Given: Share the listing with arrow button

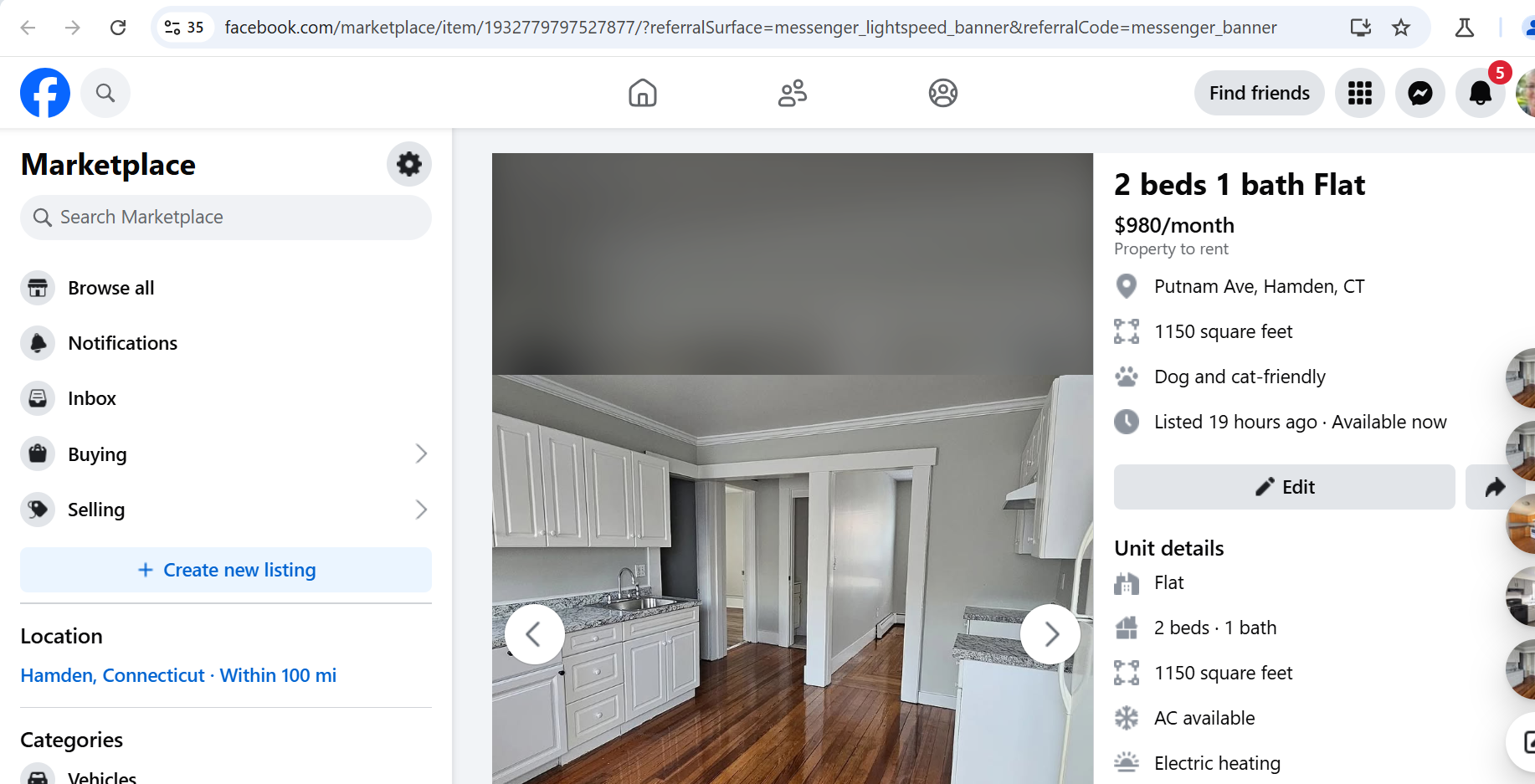Looking at the screenshot, I should (1496, 487).
